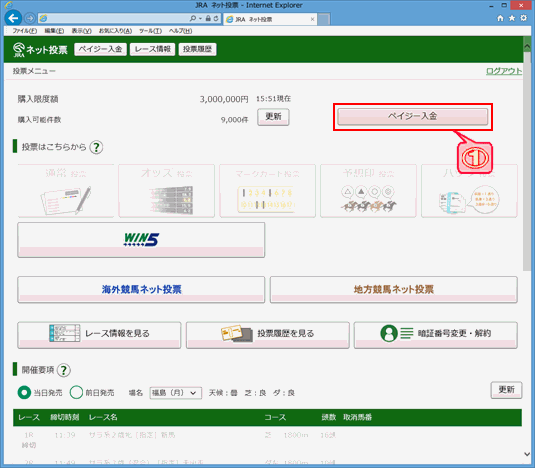Screen dimensions: 535x468
Task: Click the 購入可能件数 9,000件 value
Action: tap(234, 120)
